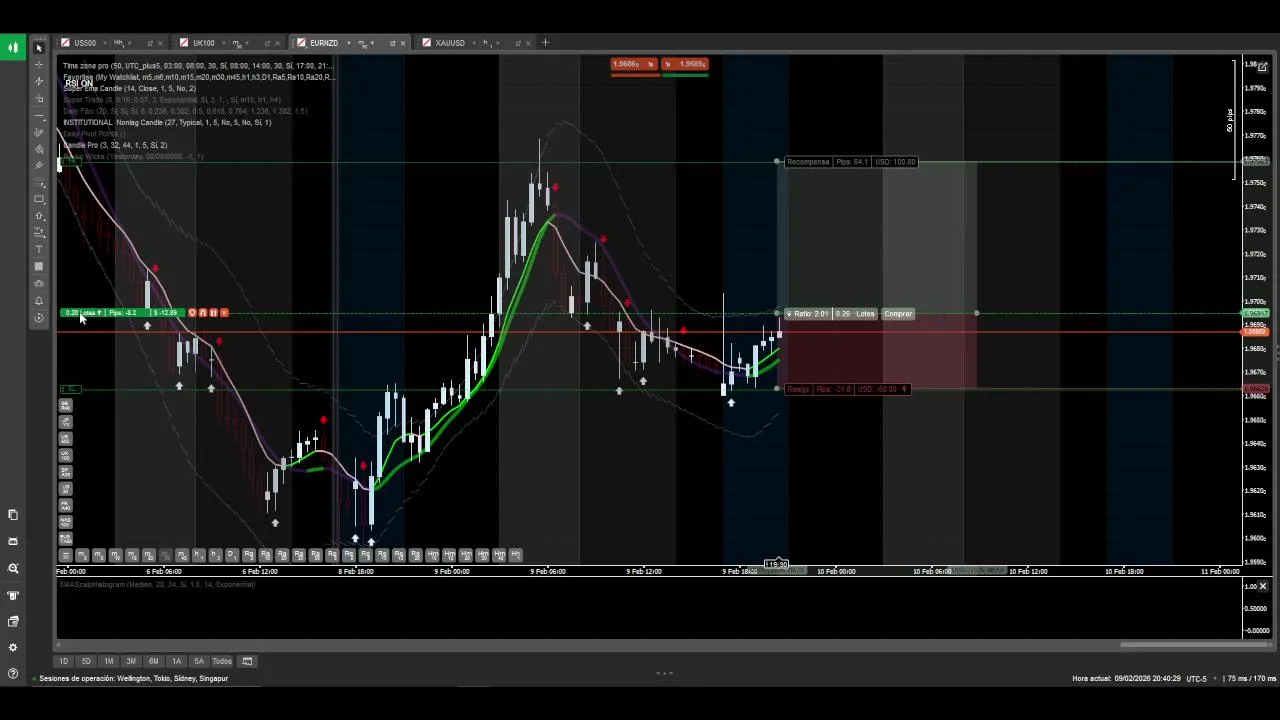Screen dimensions: 1280x720
Task: Click the pop-out icon at chart top right
Action: 1262,67
